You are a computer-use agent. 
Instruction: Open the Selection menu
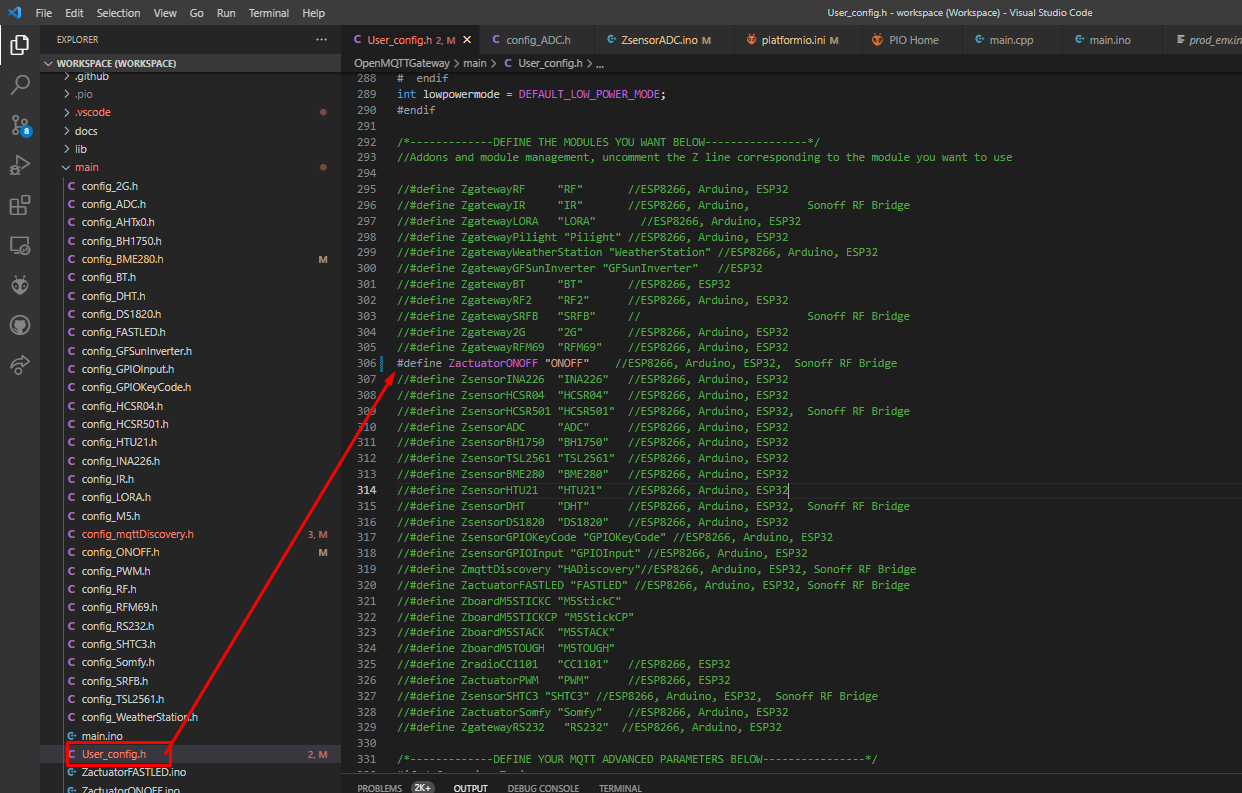(119, 13)
